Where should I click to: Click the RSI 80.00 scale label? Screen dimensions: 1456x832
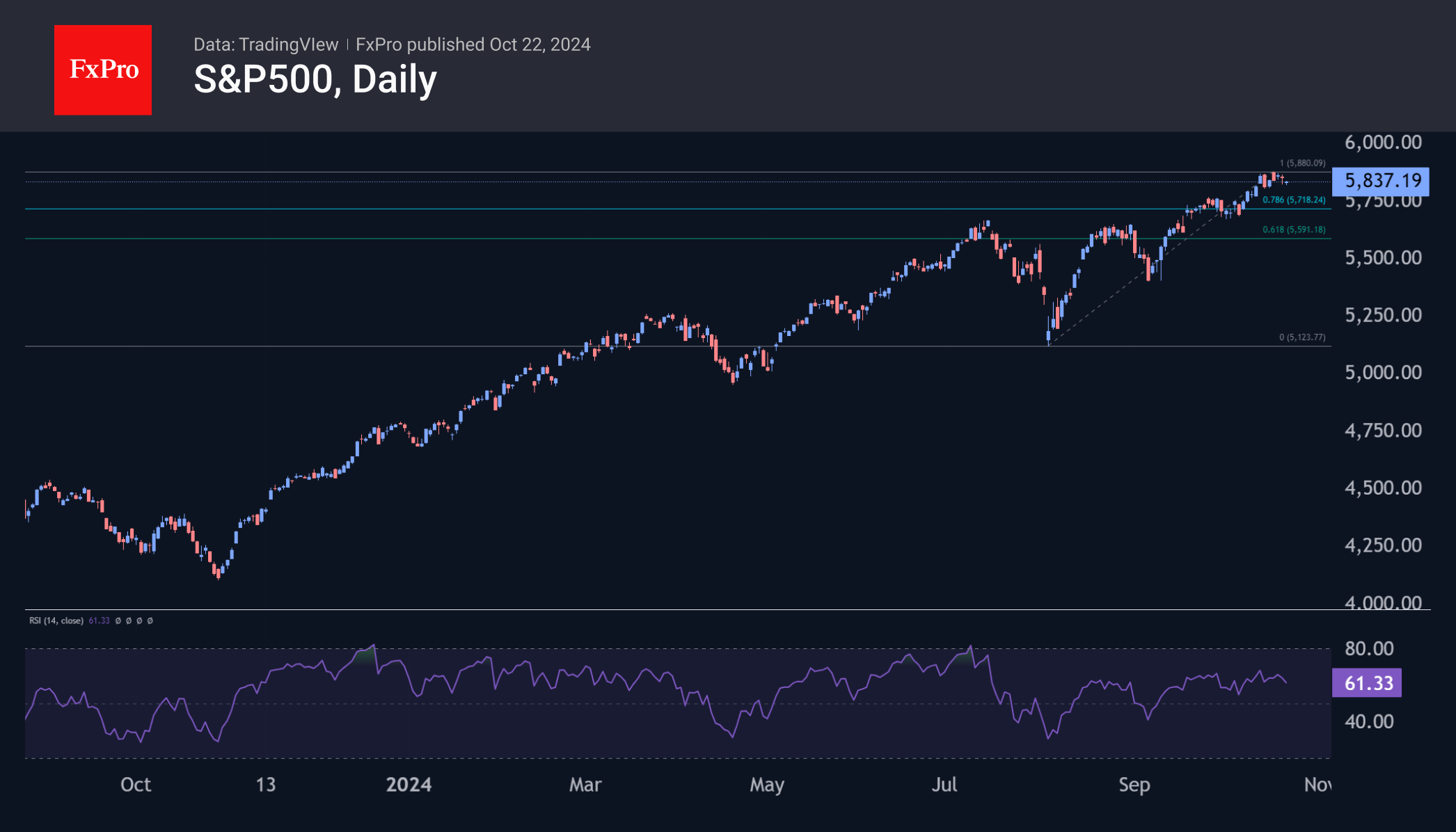click(1368, 648)
